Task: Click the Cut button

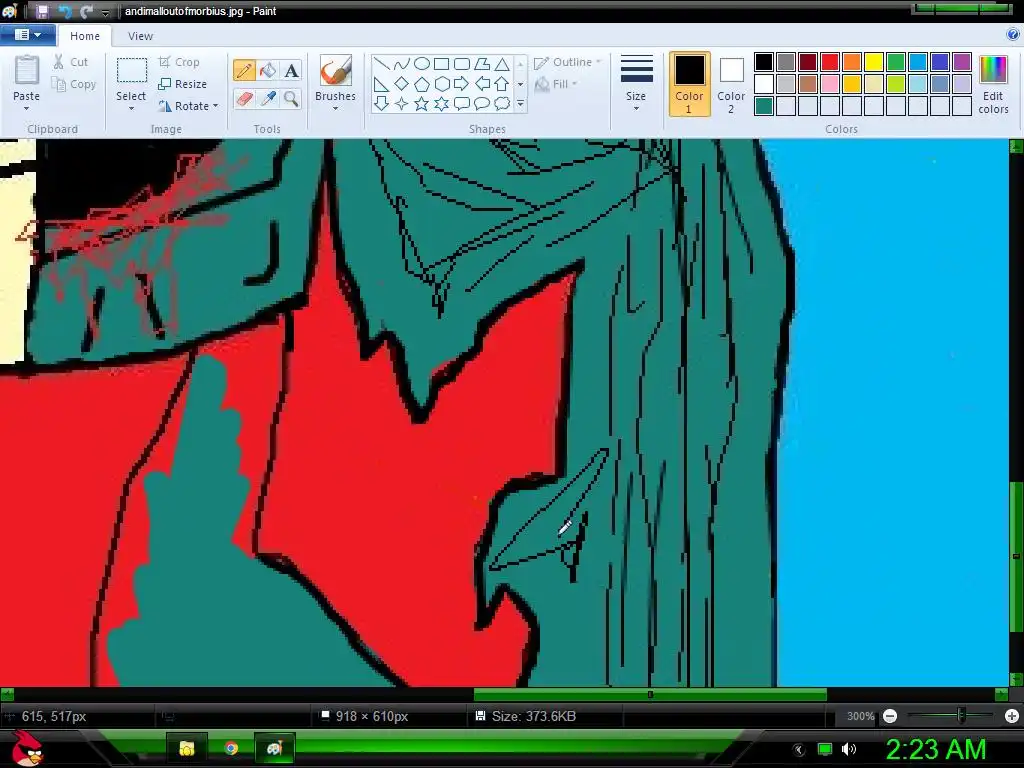Action: click(71, 62)
